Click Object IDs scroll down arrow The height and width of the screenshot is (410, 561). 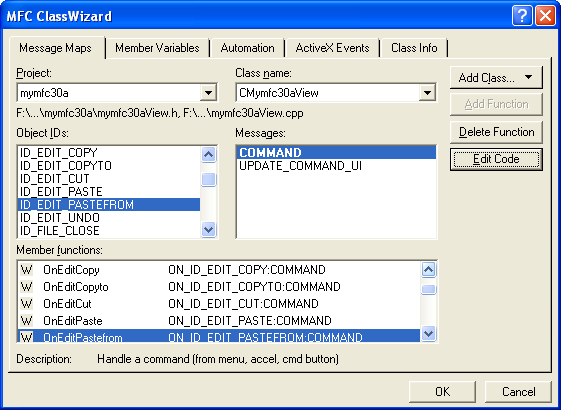tap(209, 229)
